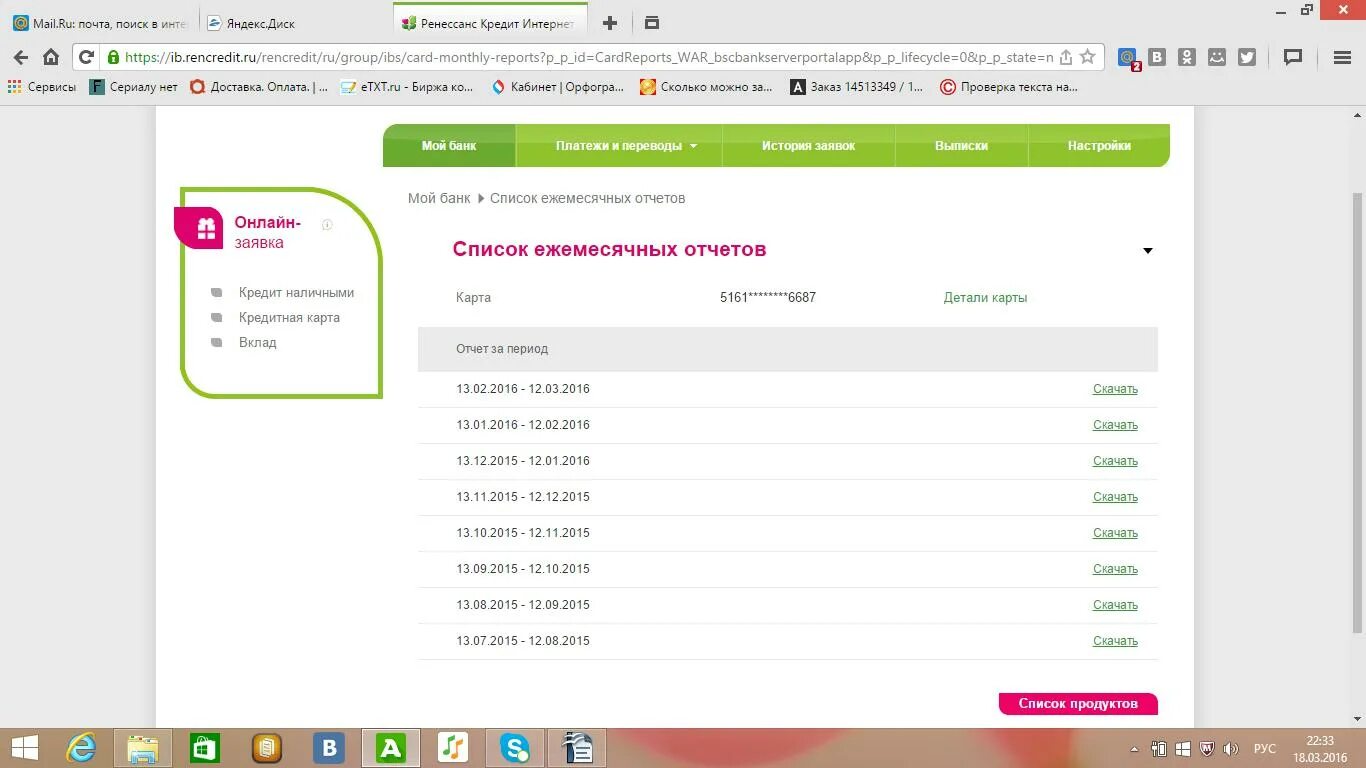This screenshot has height=768, width=1366.
Task: Open the Twitter extension icon
Action: (1247, 57)
